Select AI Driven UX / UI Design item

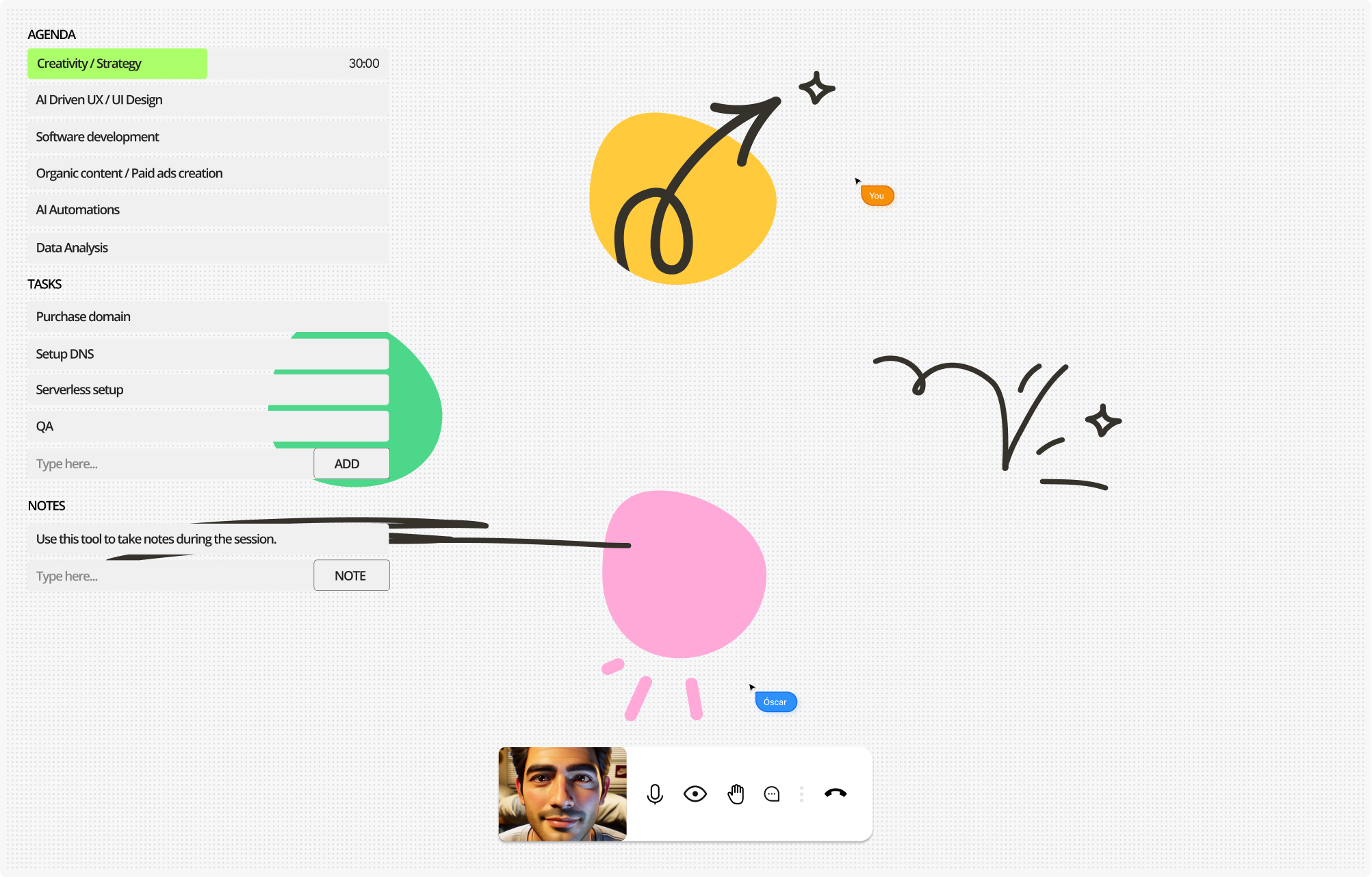(x=208, y=100)
